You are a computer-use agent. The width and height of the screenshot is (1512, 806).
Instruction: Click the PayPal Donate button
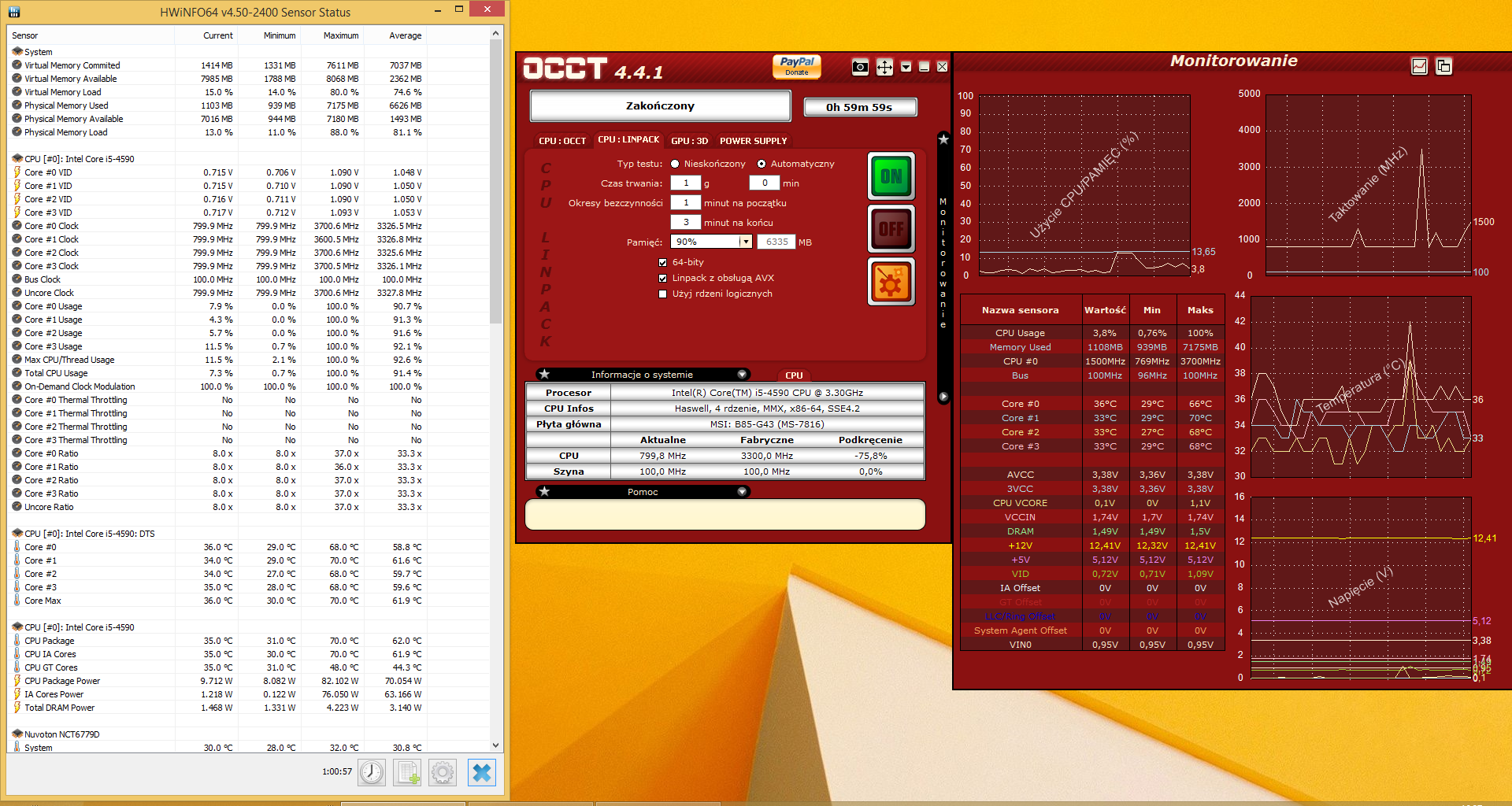coord(797,66)
